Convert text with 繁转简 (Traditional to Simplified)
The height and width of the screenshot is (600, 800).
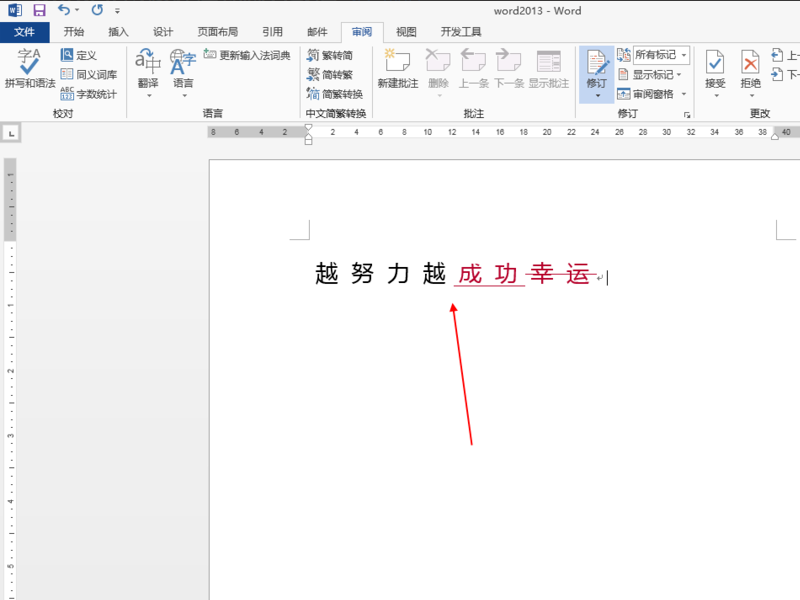tap(330, 55)
